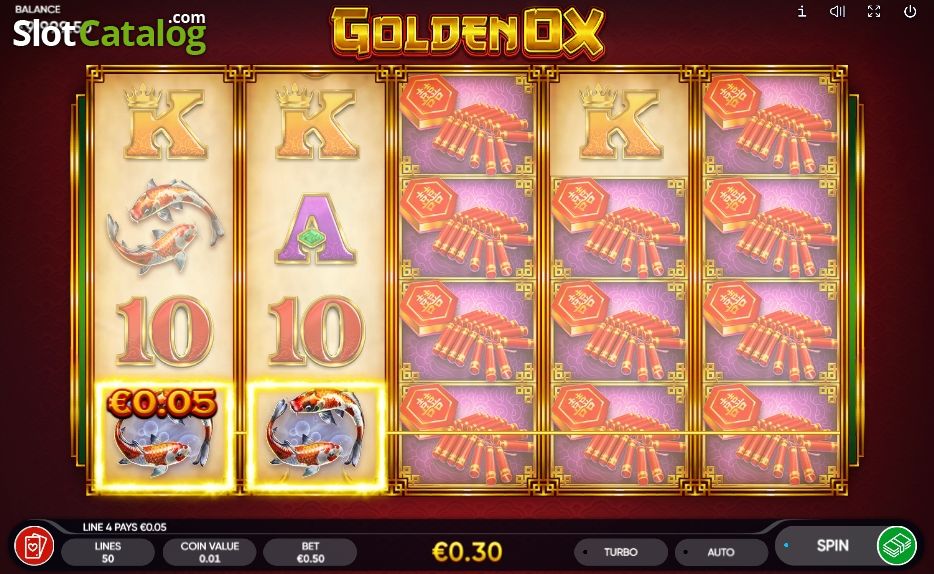Mute the game sound
934x574 pixels.
(x=837, y=11)
